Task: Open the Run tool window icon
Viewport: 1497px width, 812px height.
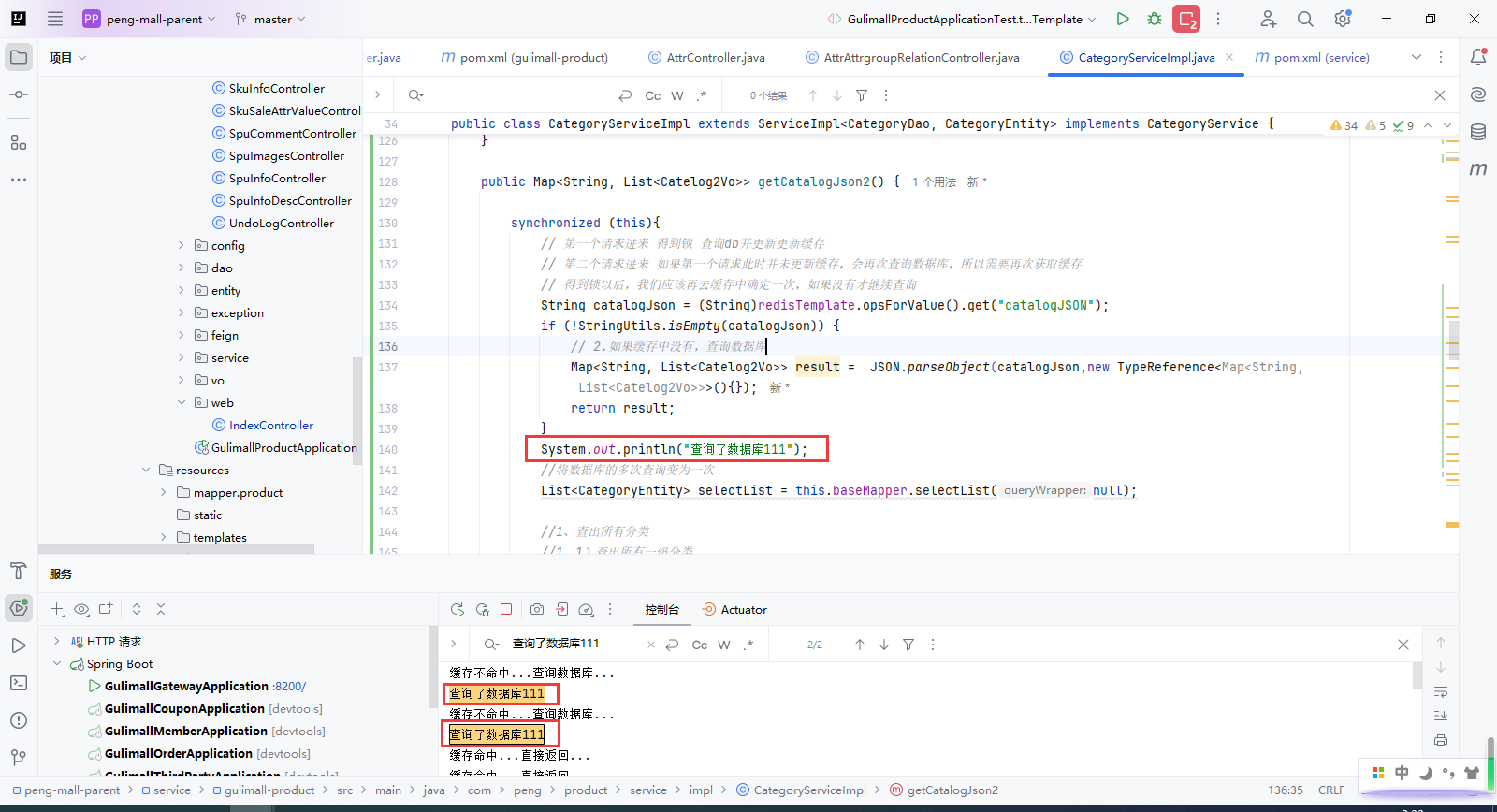Action: pos(19,645)
